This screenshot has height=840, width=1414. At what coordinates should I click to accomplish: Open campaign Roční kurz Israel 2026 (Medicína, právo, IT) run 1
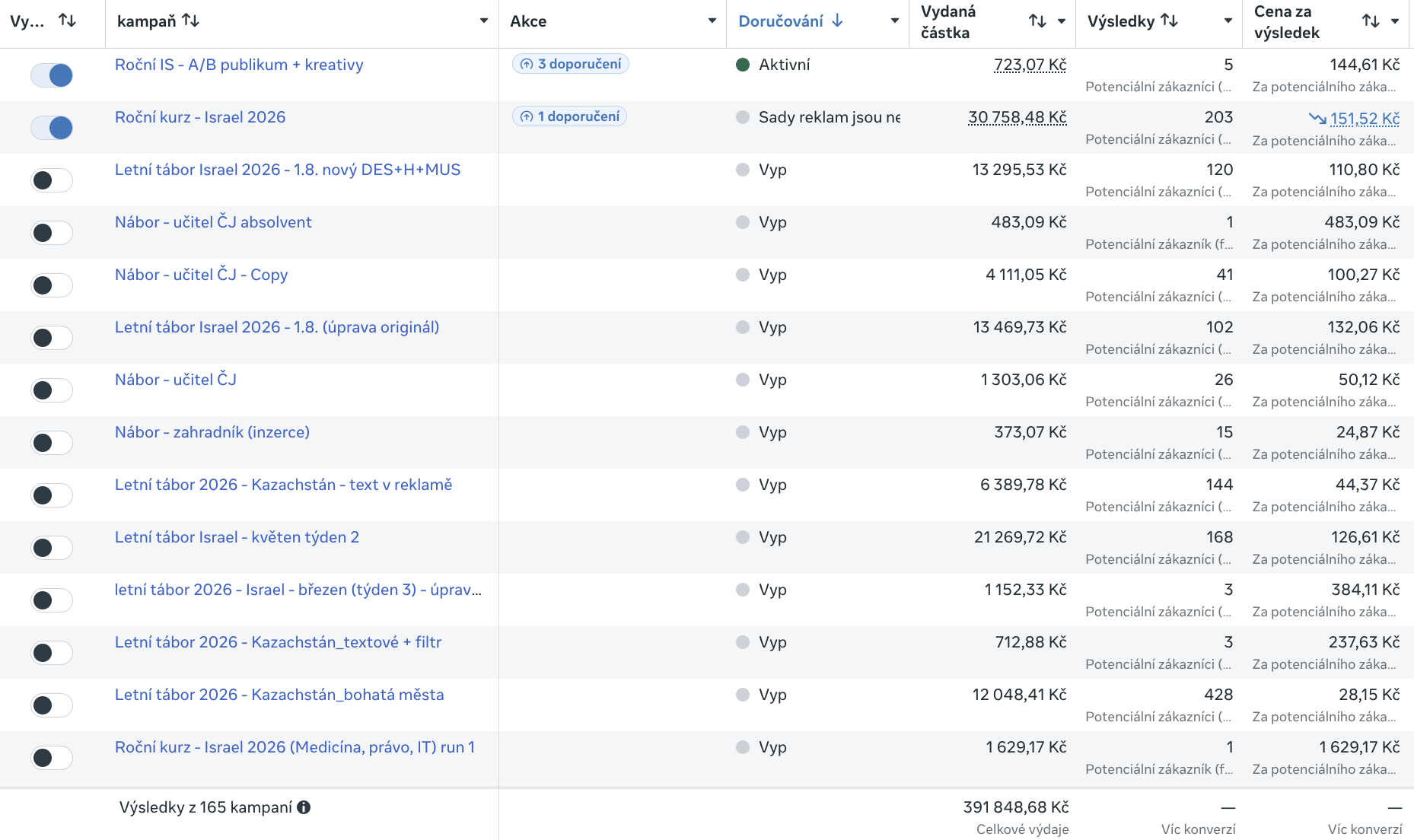pos(295,747)
